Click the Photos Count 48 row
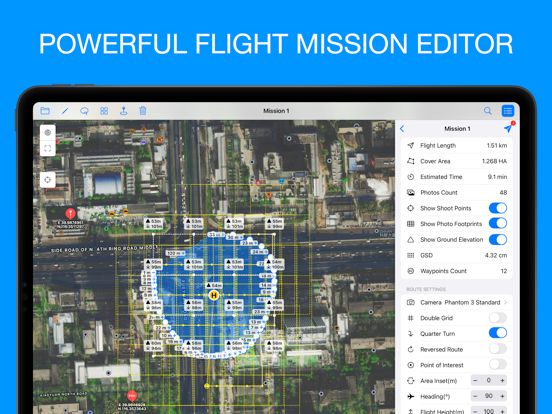552x414 pixels. pyautogui.click(x=457, y=193)
